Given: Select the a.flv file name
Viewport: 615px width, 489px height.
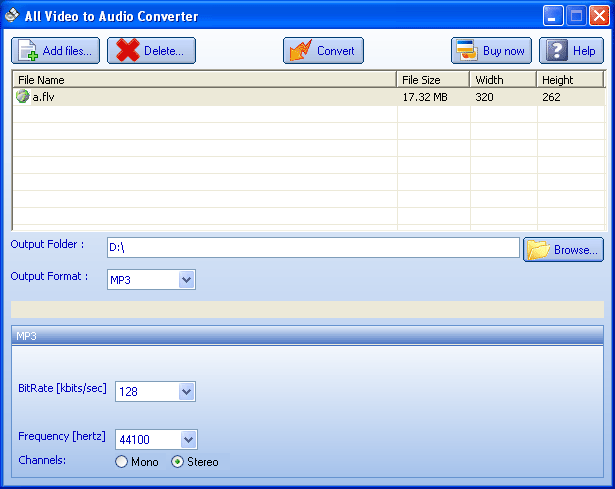Looking at the screenshot, I should tap(43, 97).
